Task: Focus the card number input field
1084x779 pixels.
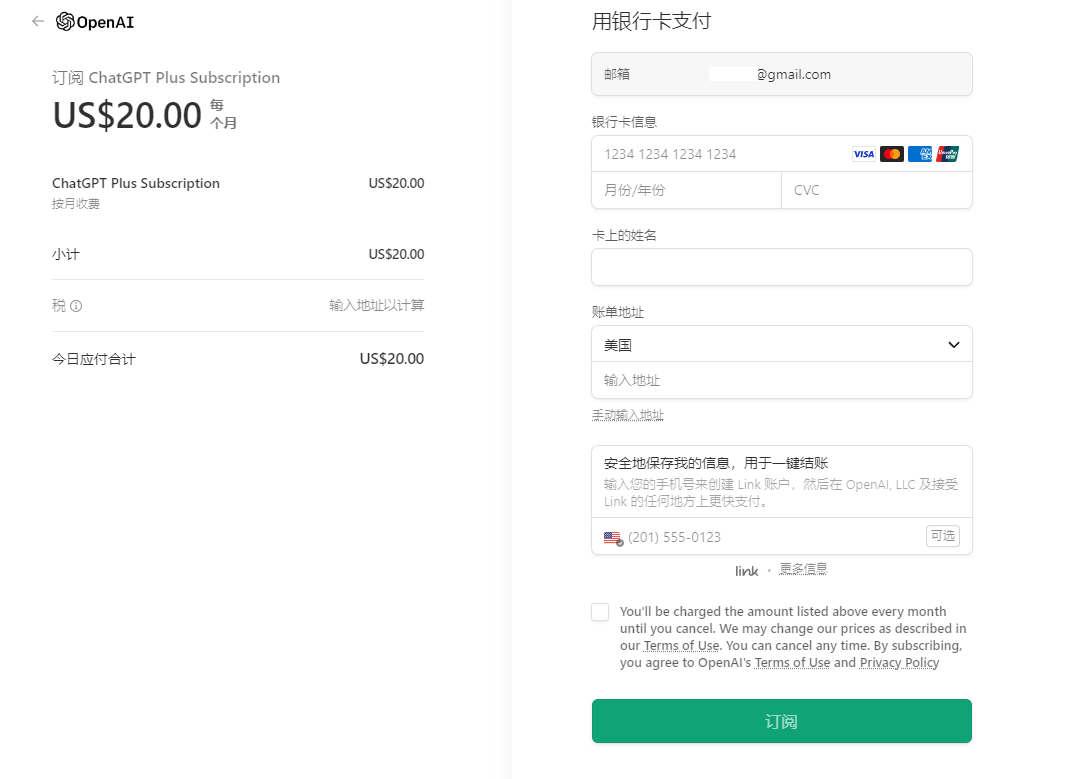Action: (720, 154)
